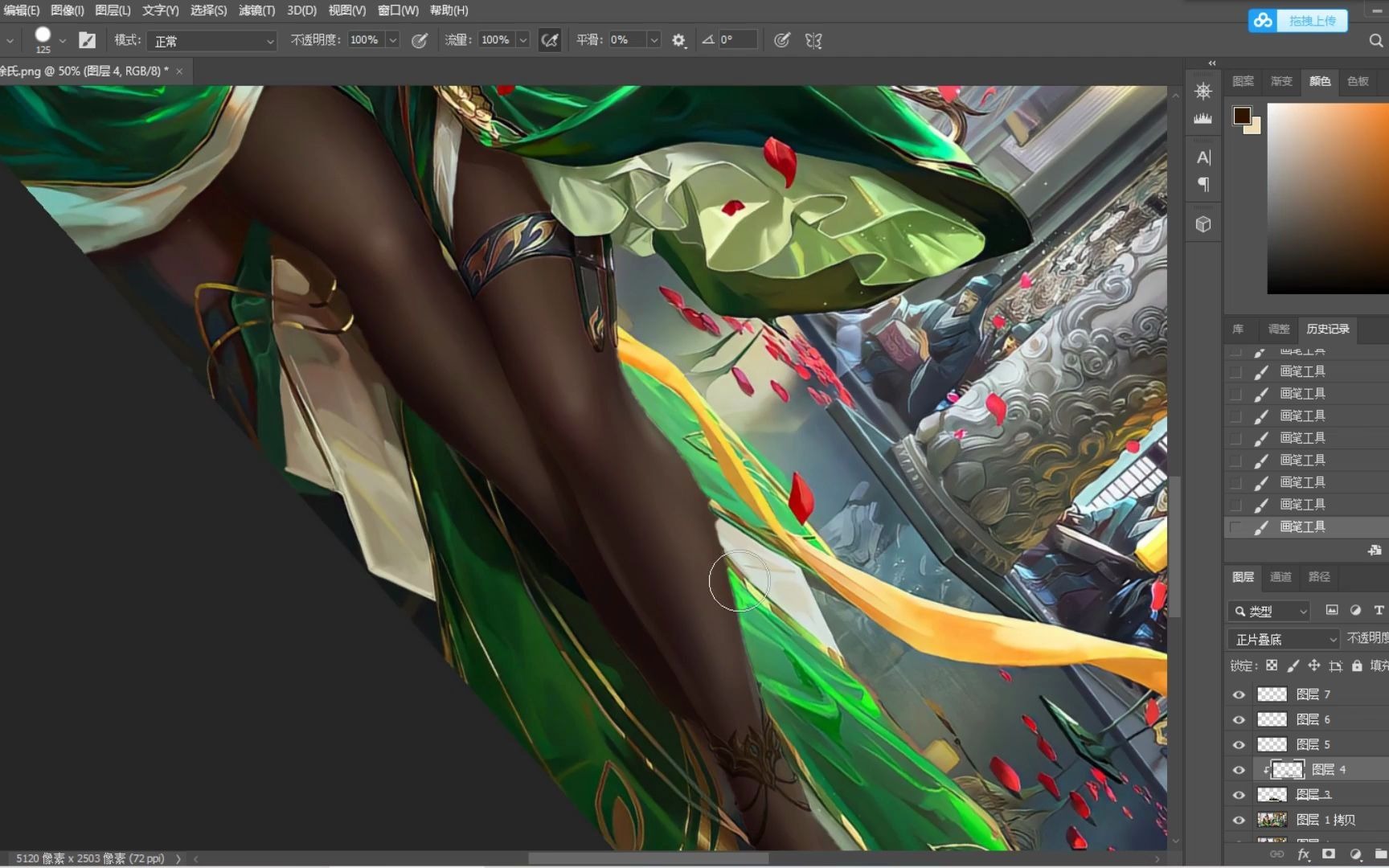Lock image pixels brush toggle
The height and width of the screenshot is (868, 1389).
pos(1293,665)
